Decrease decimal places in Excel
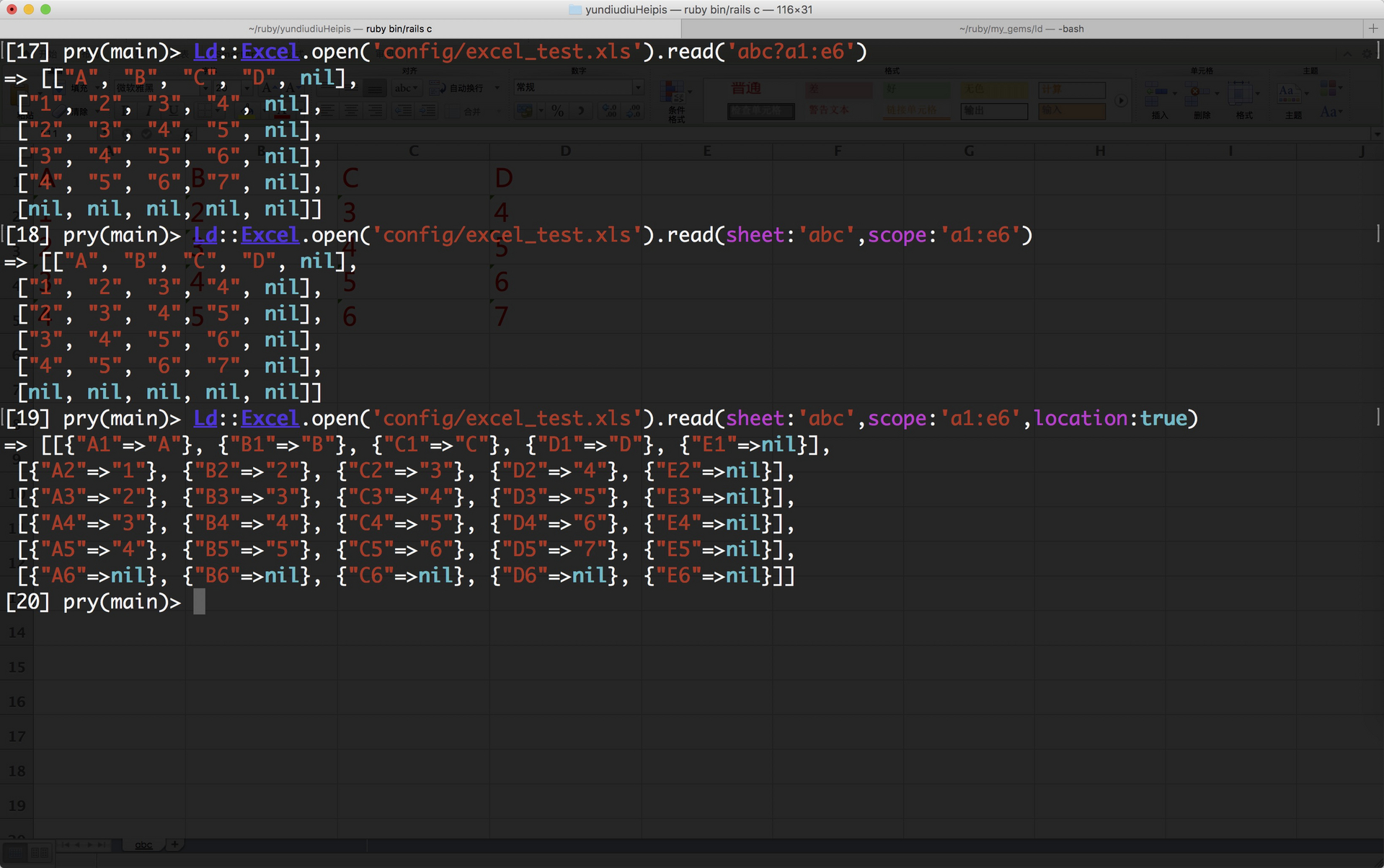The width and height of the screenshot is (1384, 868). pyautogui.click(x=634, y=110)
